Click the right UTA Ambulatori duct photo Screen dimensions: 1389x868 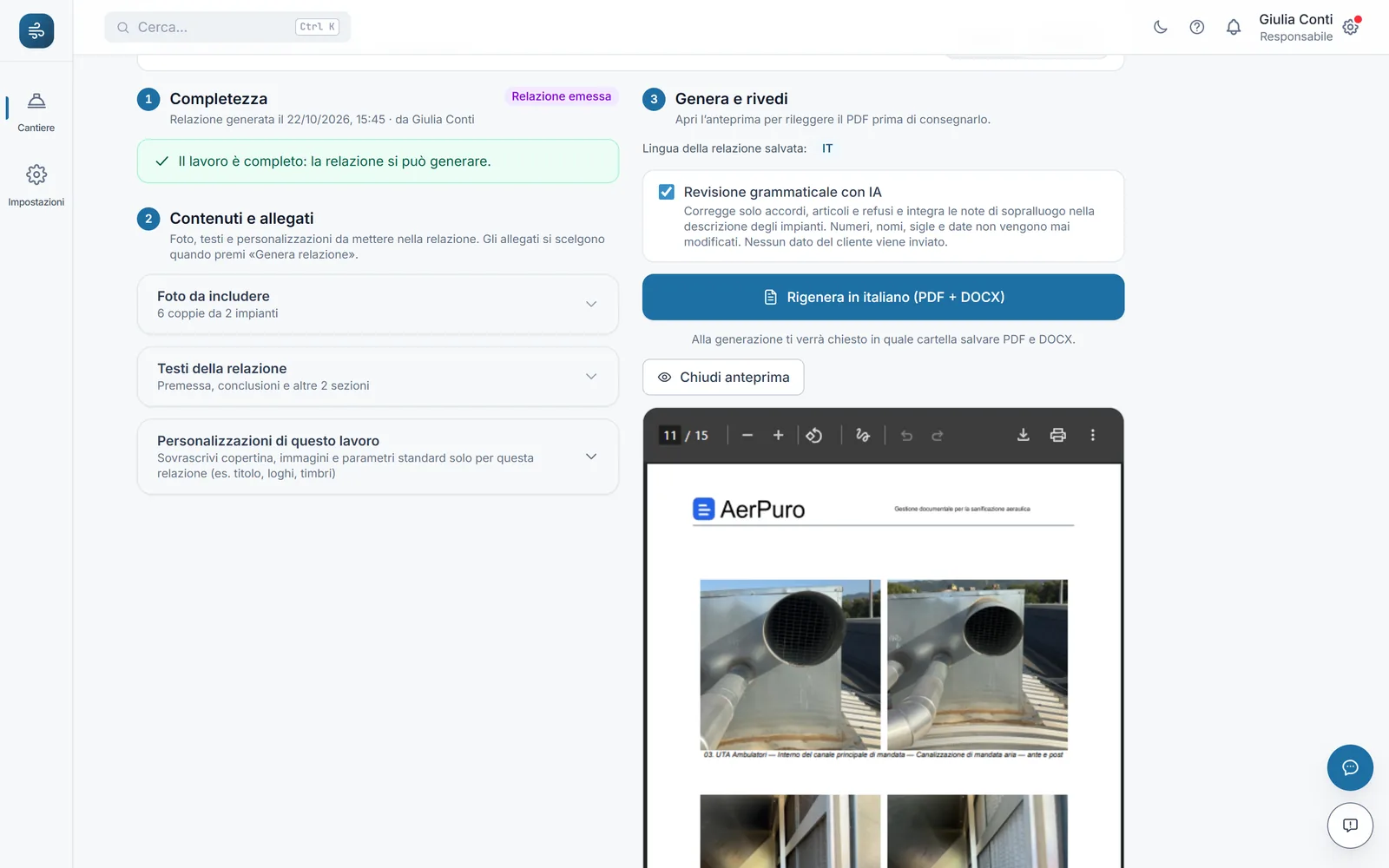978,665
